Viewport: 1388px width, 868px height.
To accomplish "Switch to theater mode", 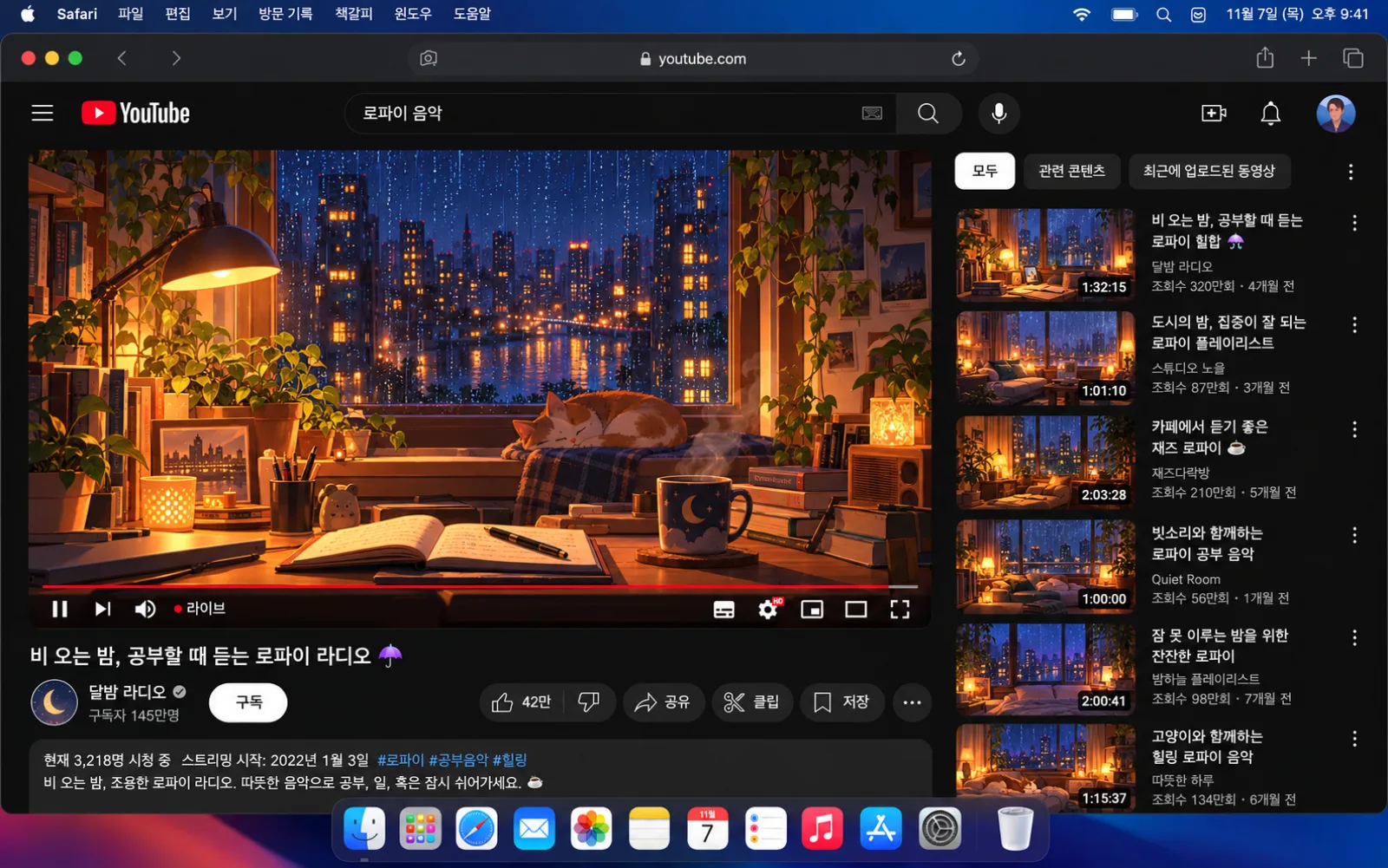I will (856, 610).
